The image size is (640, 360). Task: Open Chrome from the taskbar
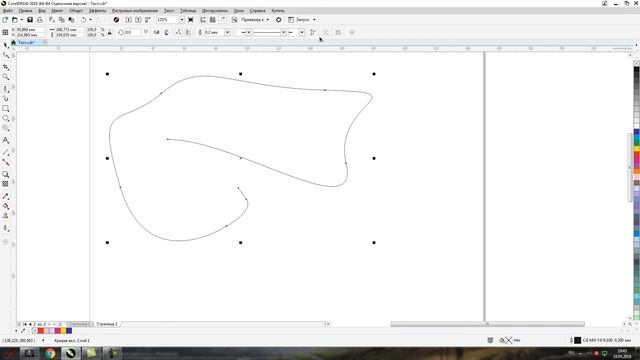pyautogui.click(x=51, y=353)
